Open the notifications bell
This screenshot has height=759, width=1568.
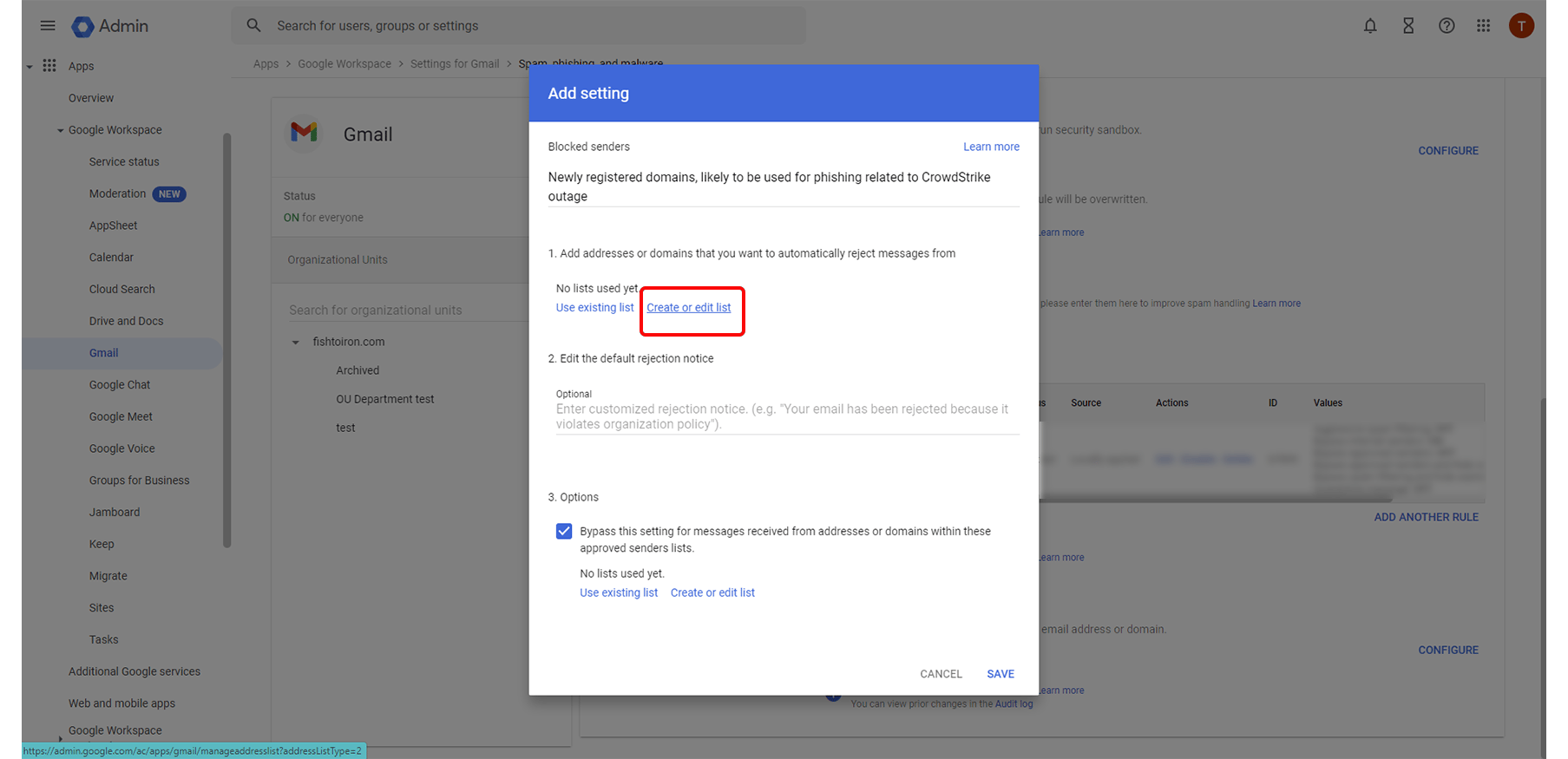pyautogui.click(x=1370, y=26)
